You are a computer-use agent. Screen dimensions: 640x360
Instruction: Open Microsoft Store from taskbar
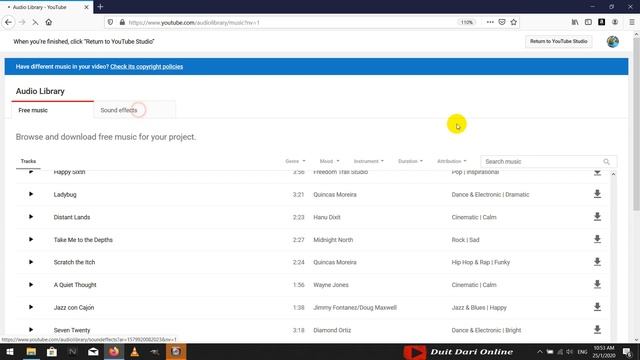52,351
